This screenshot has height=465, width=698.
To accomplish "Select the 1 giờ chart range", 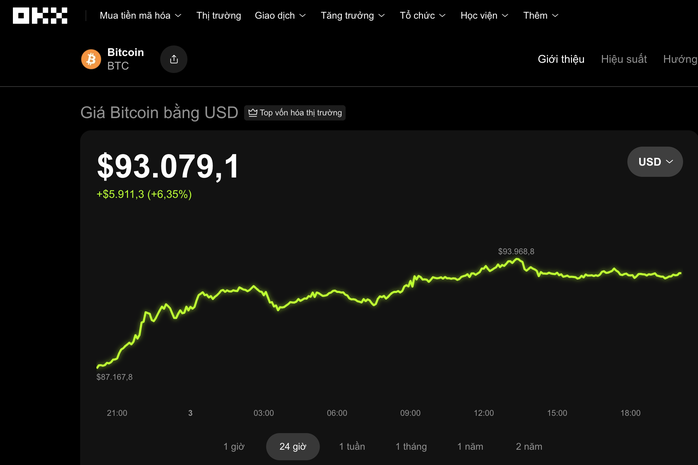I will (x=234, y=446).
